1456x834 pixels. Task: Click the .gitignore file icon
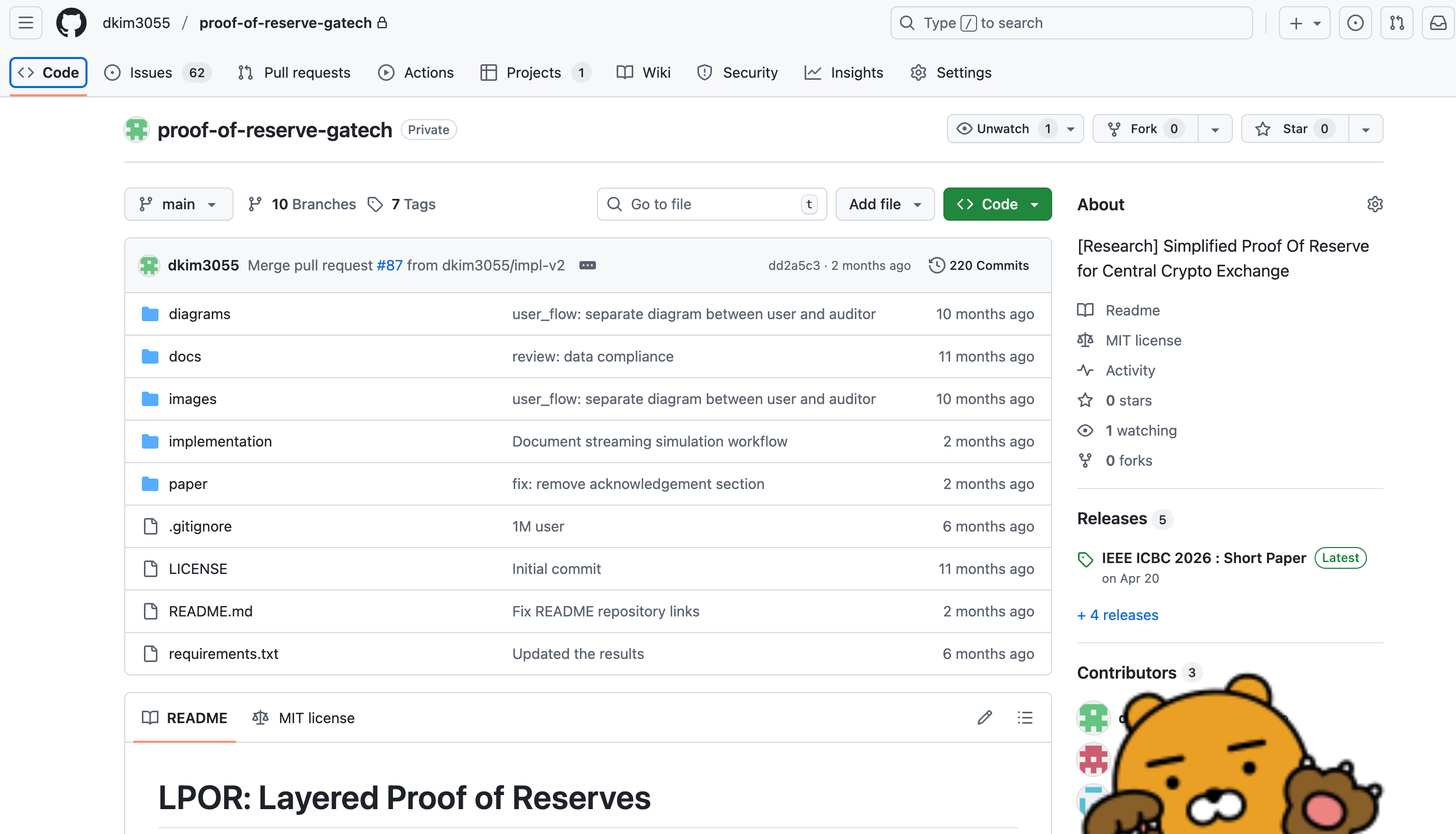pyautogui.click(x=151, y=526)
